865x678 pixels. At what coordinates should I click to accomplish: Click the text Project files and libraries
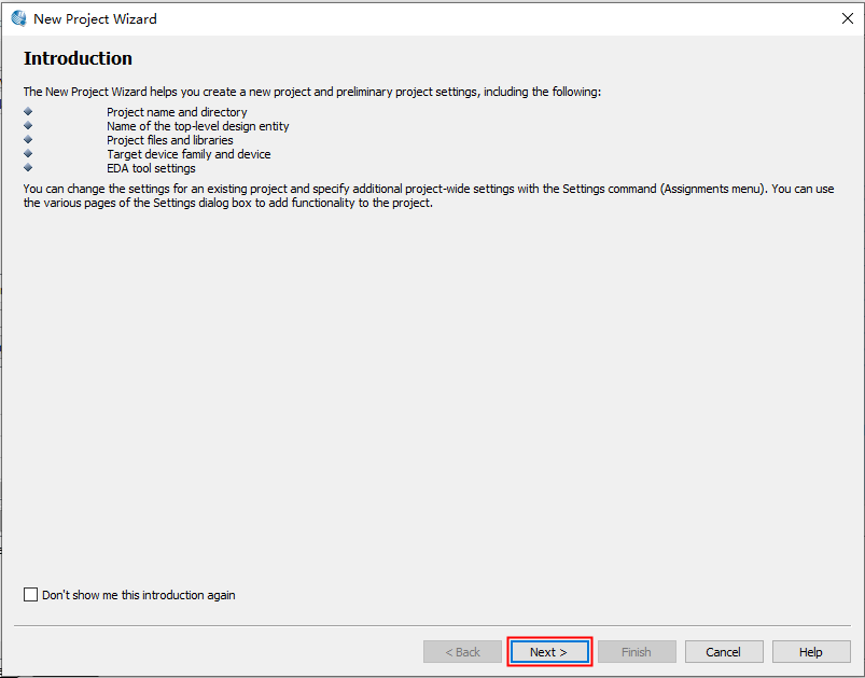click(x=170, y=140)
